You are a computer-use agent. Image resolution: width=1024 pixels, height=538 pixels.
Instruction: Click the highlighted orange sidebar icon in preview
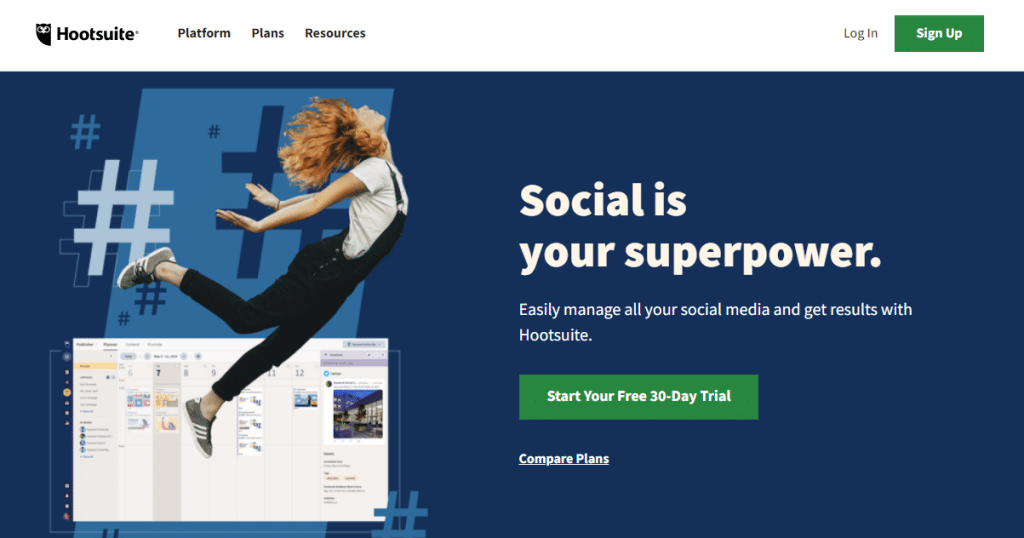[67, 392]
